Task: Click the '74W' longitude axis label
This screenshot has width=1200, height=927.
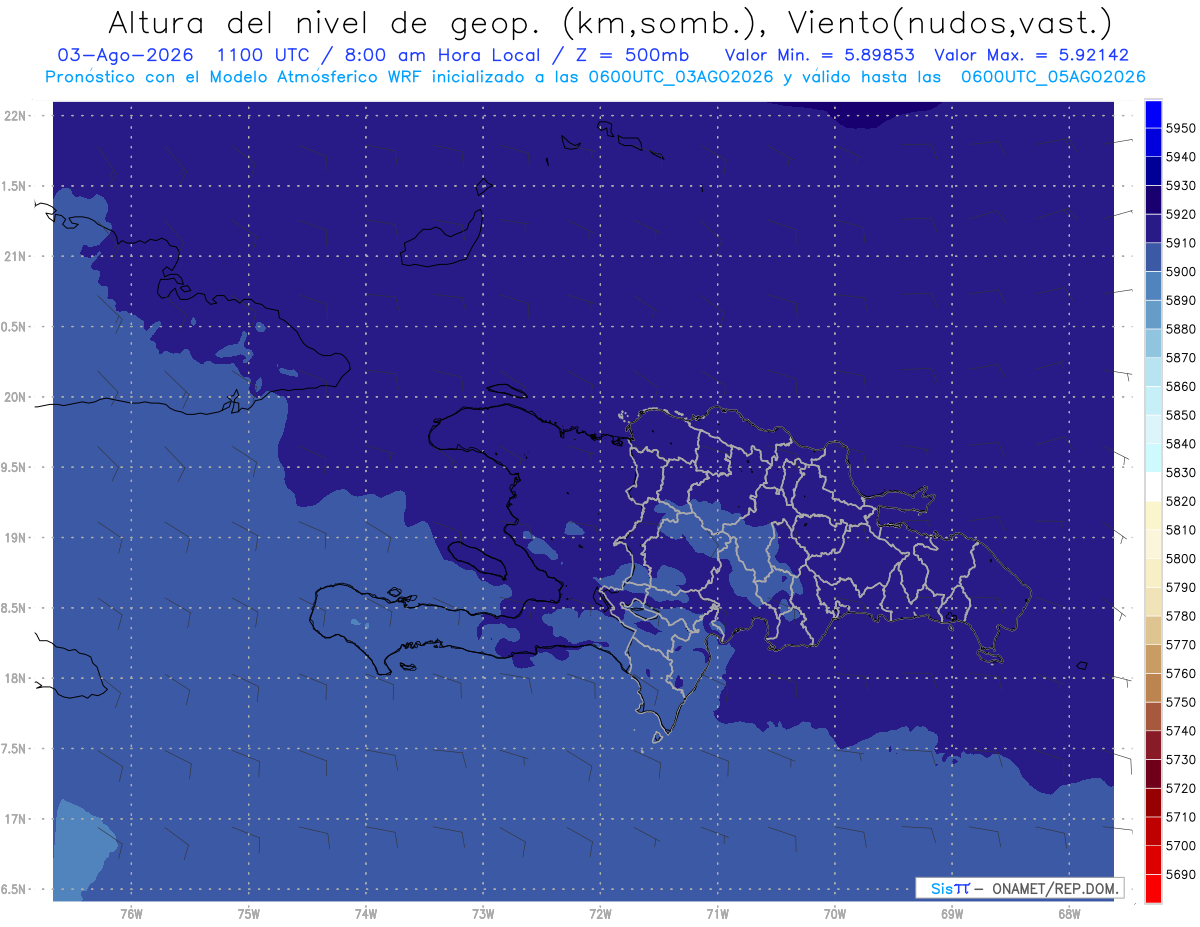Action: [365, 914]
